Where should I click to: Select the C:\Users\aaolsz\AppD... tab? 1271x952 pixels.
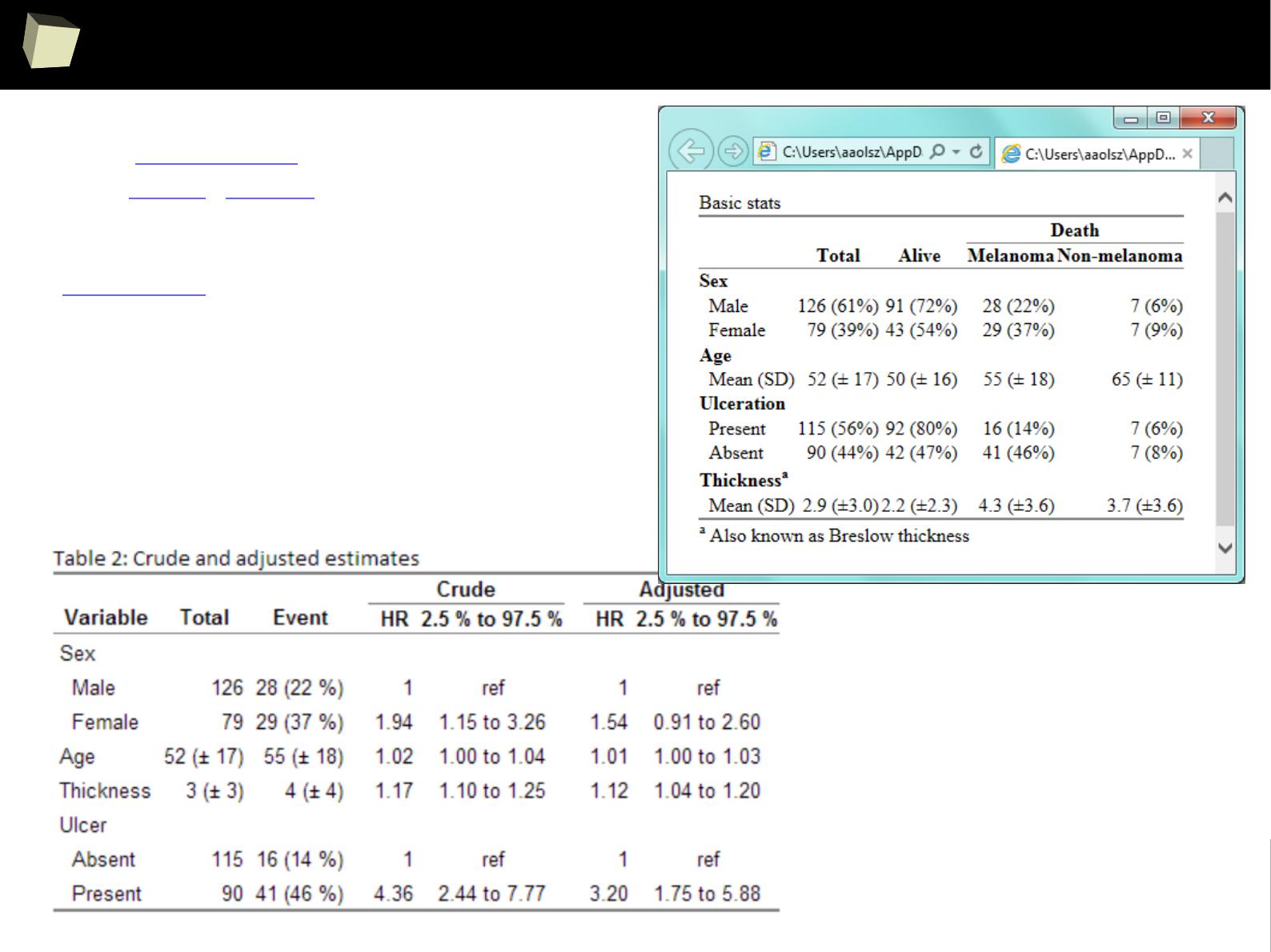1097,154
